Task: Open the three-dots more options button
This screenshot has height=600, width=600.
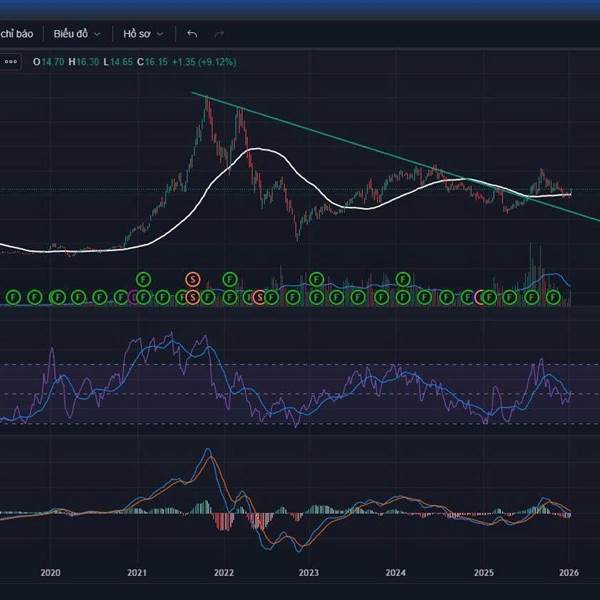Action: [x=11, y=62]
